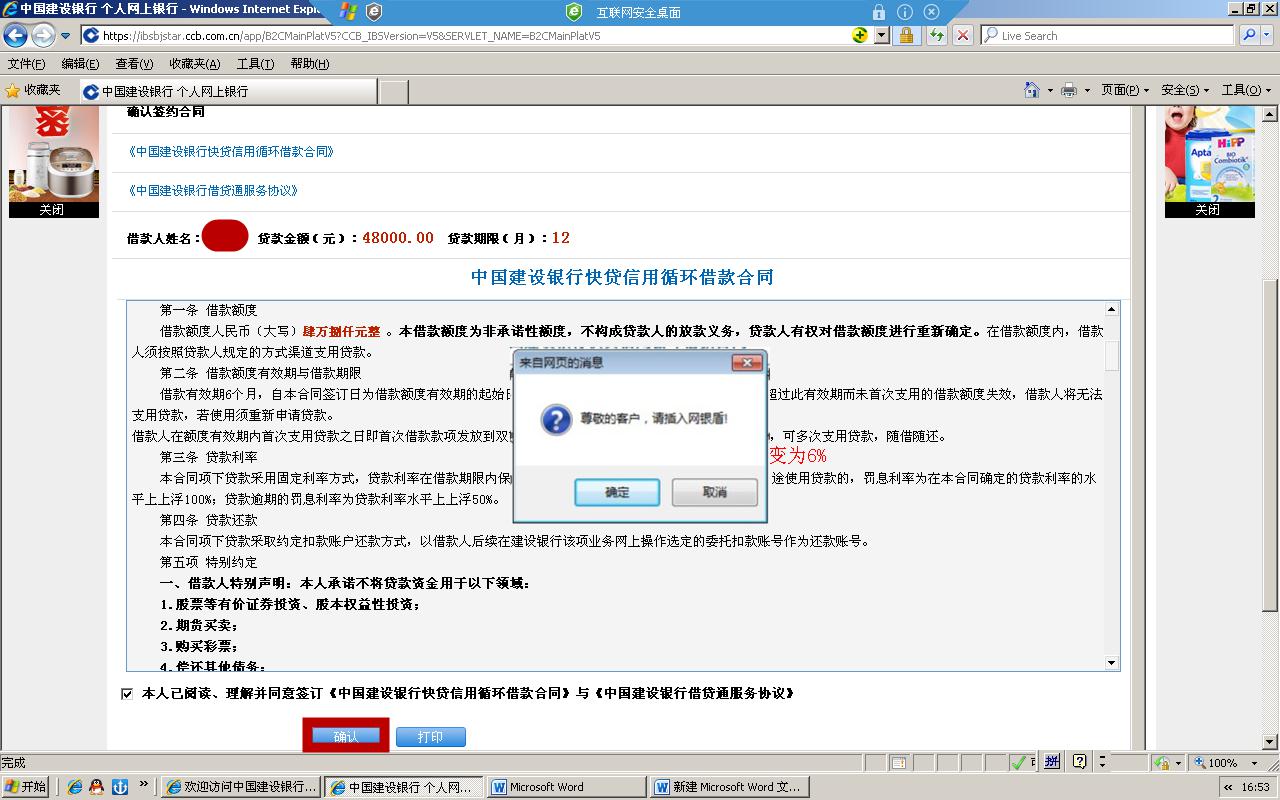This screenshot has height=800, width=1280.
Task: Open the 收藏夹(A) menu
Action: coord(194,63)
